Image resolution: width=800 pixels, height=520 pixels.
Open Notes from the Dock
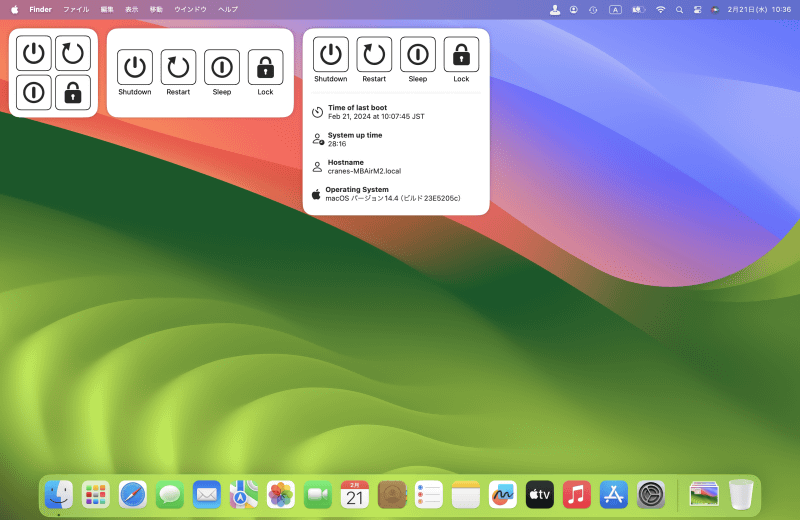[466, 494]
